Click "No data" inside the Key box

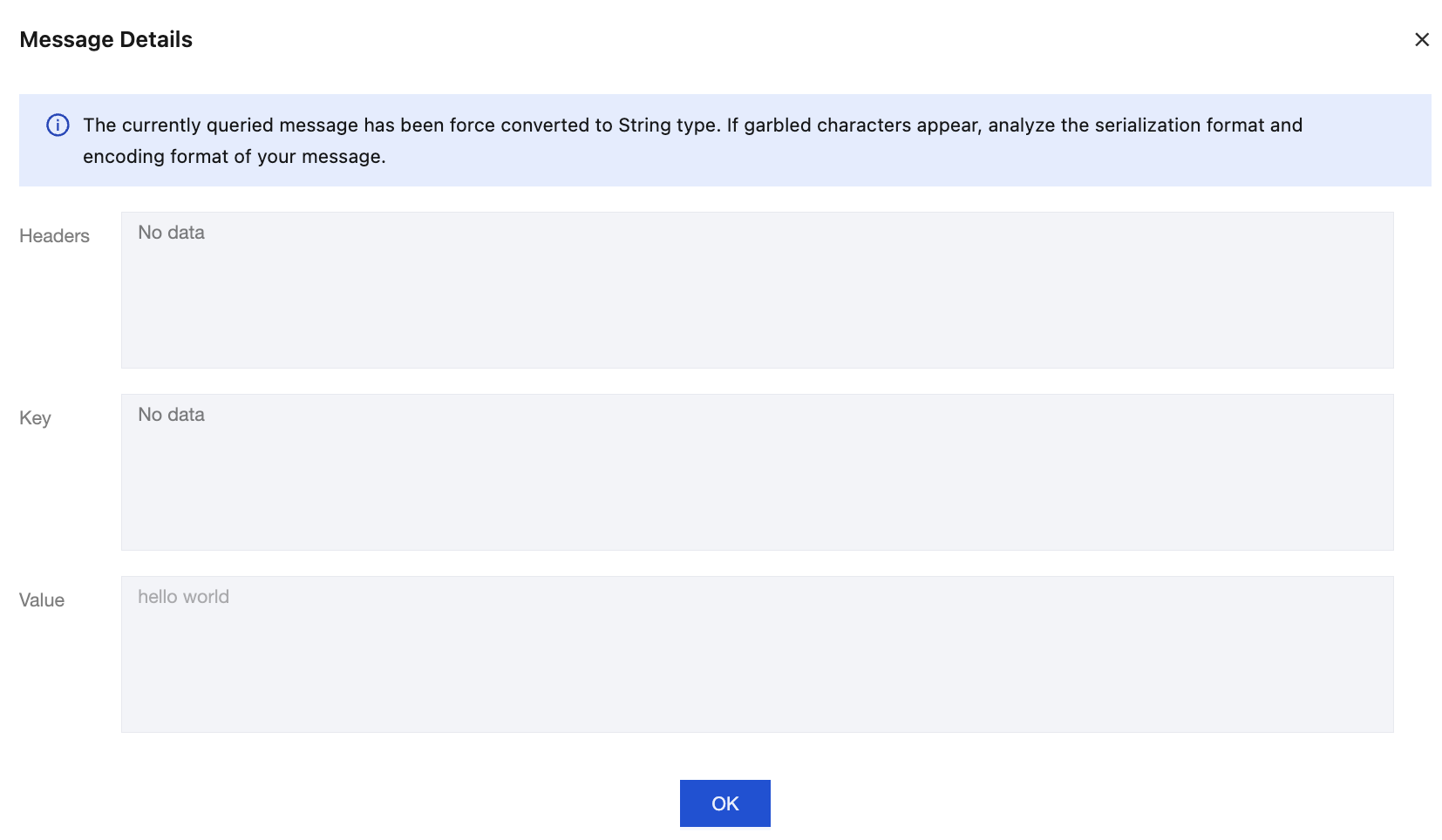(x=171, y=415)
